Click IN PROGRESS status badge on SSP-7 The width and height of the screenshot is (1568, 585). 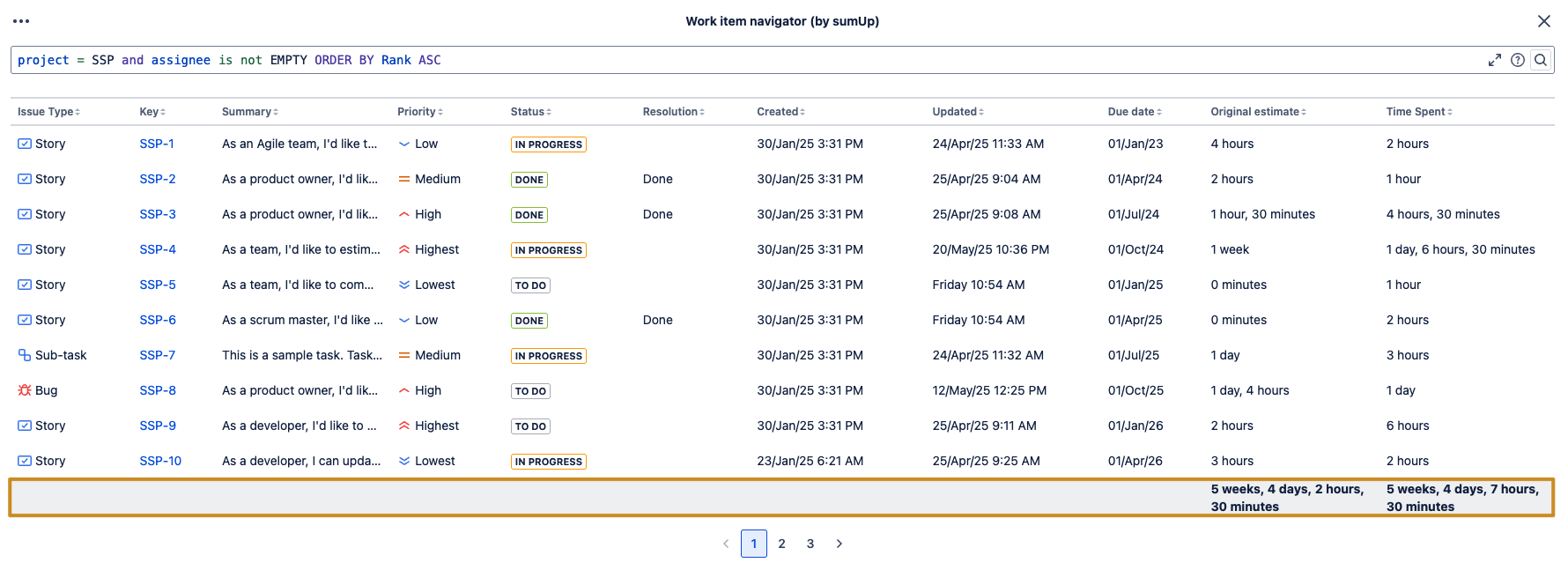[x=548, y=356]
